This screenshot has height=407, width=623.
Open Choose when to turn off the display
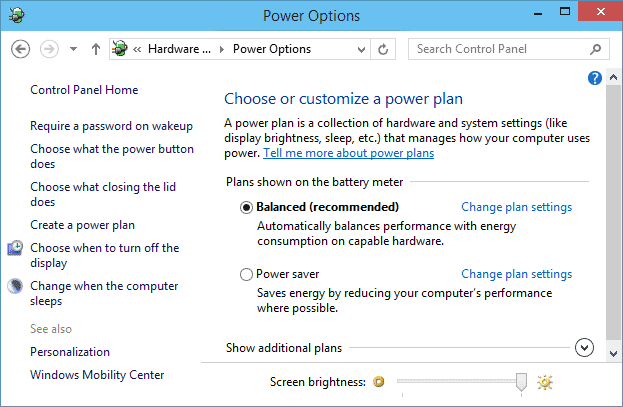[x=104, y=255]
